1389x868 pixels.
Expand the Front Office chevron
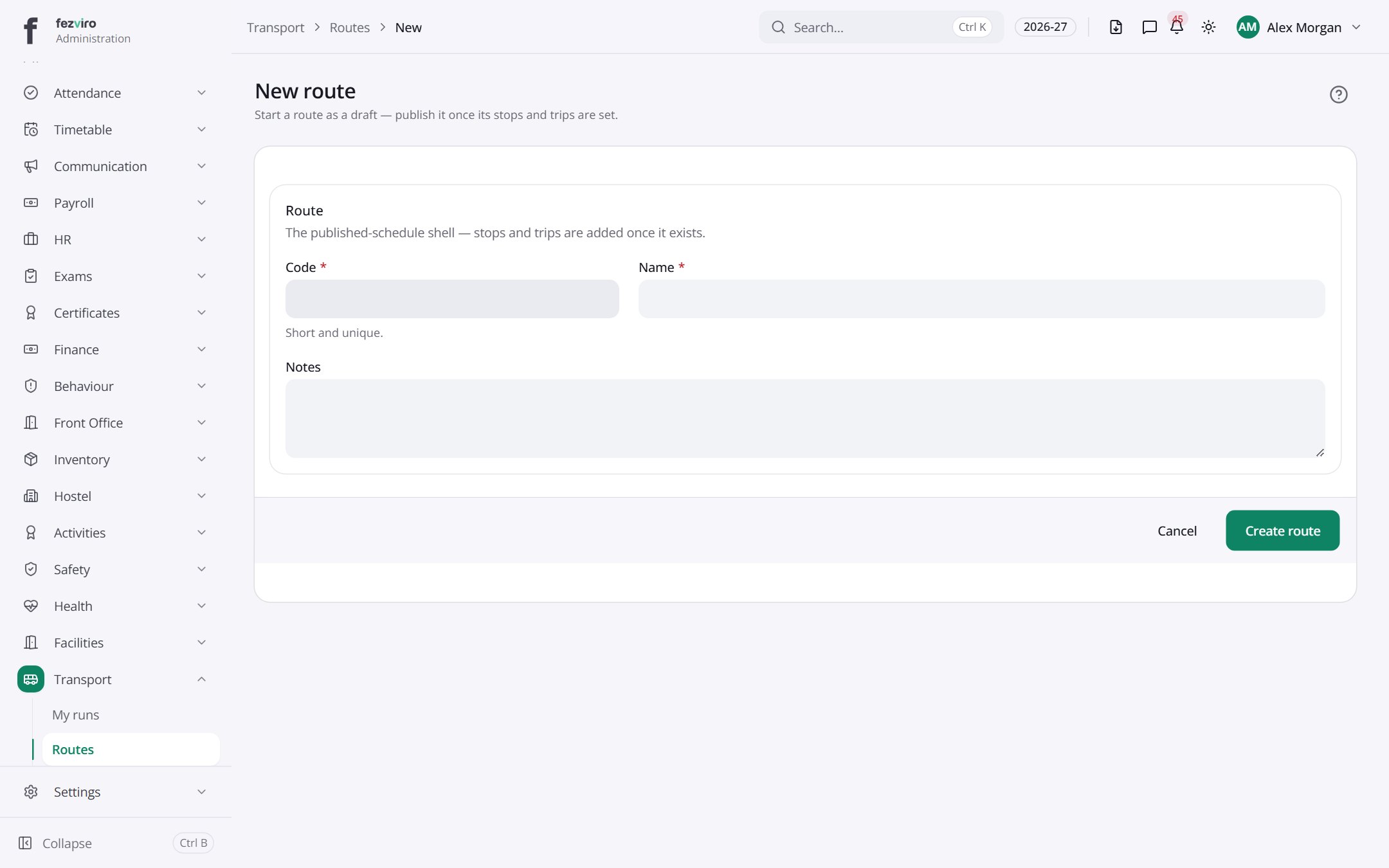(x=201, y=422)
